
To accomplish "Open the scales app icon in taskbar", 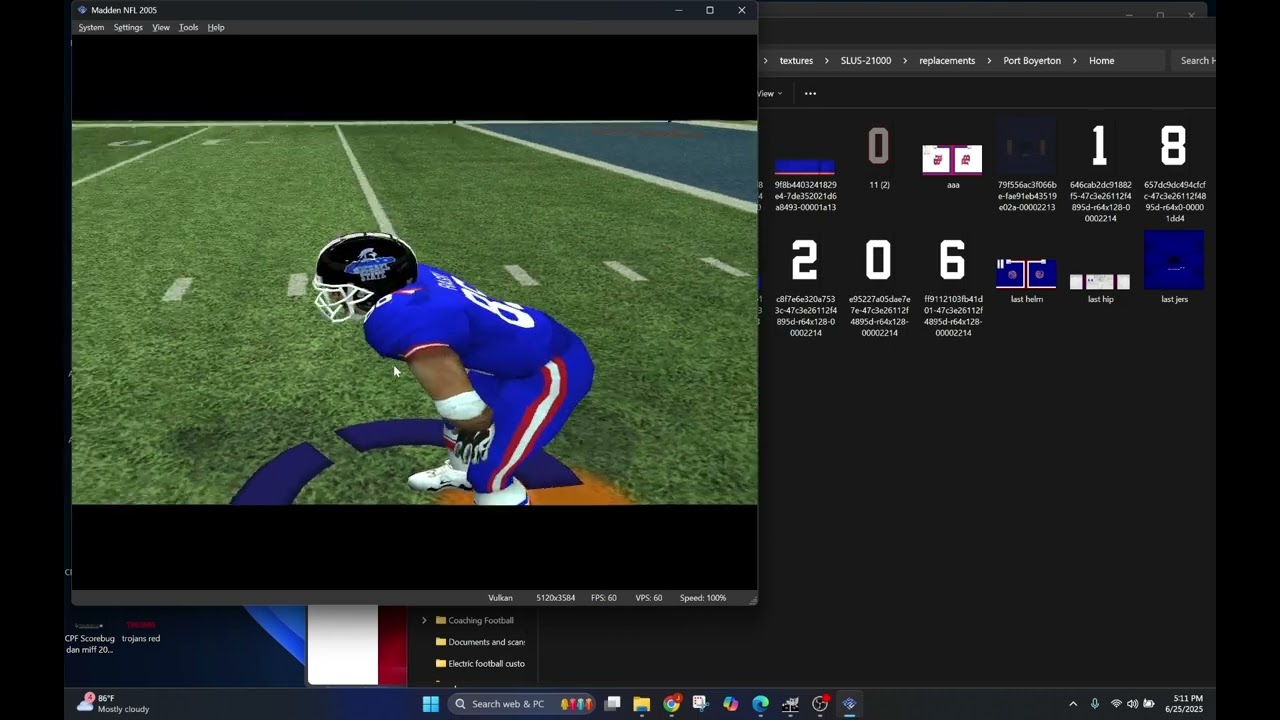I will pos(790,704).
